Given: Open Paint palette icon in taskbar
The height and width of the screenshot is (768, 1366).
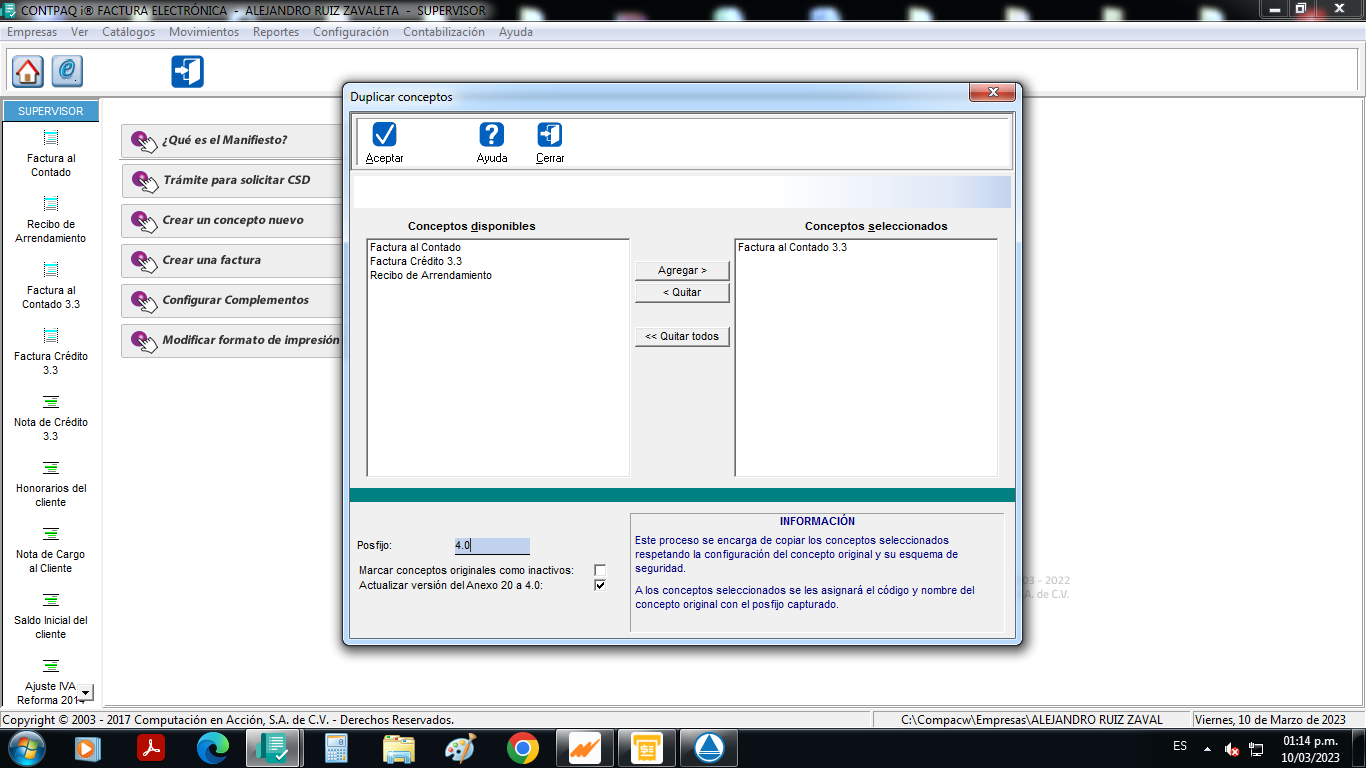Looking at the screenshot, I should point(460,747).
